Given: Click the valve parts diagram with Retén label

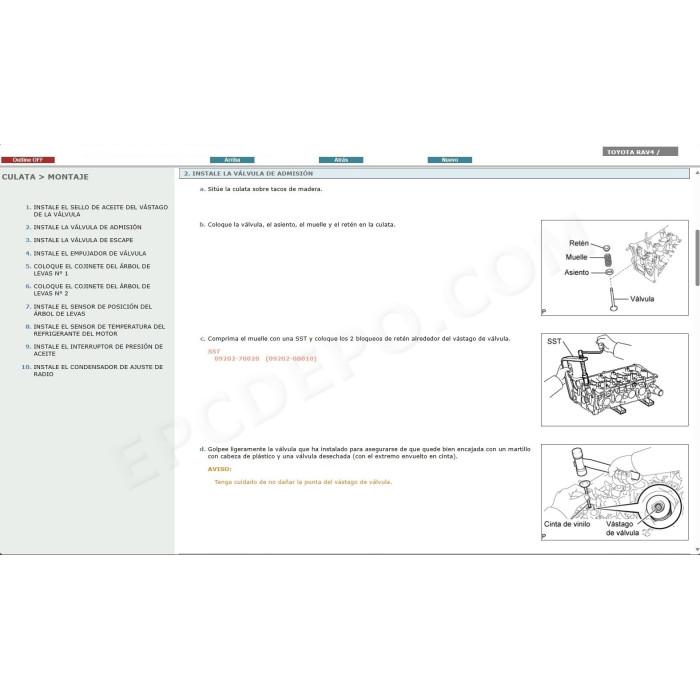Looking at the screenshot, I should click(615, 268).
